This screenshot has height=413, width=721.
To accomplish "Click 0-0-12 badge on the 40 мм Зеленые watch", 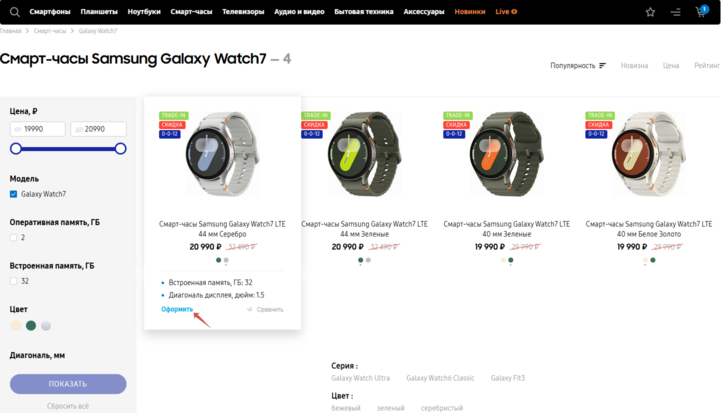I will [x=454, y=134].
